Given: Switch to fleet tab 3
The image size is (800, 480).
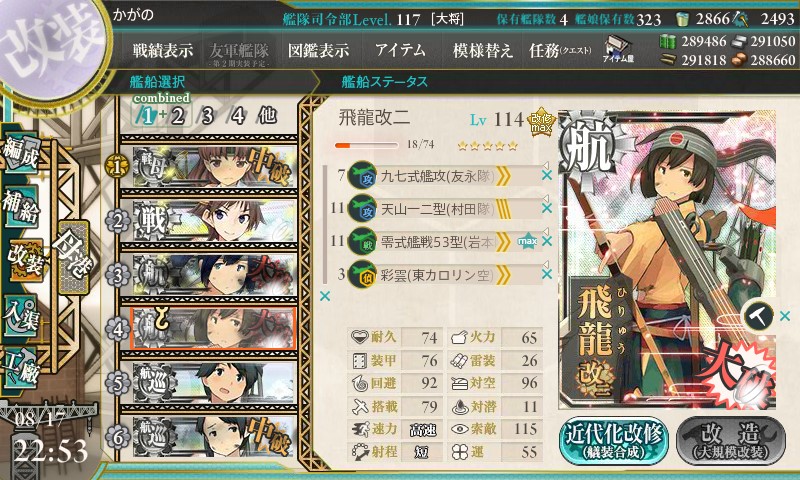Looking at the screenshot, I should point(207,116).
